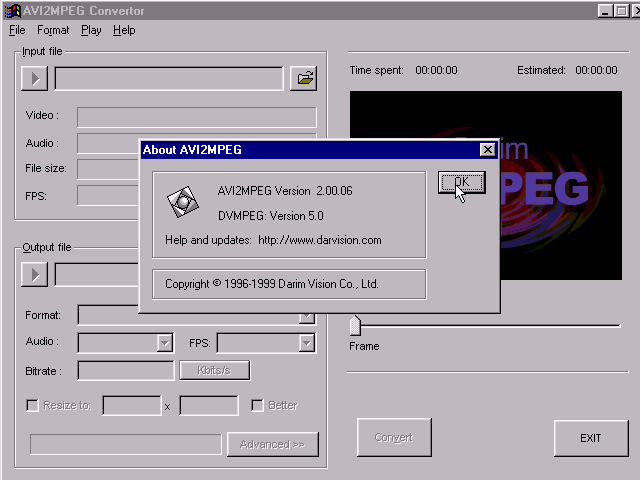Toggle the Resize to checkbox
This screenshot has height=480, width=640.
tap(32, 405)
